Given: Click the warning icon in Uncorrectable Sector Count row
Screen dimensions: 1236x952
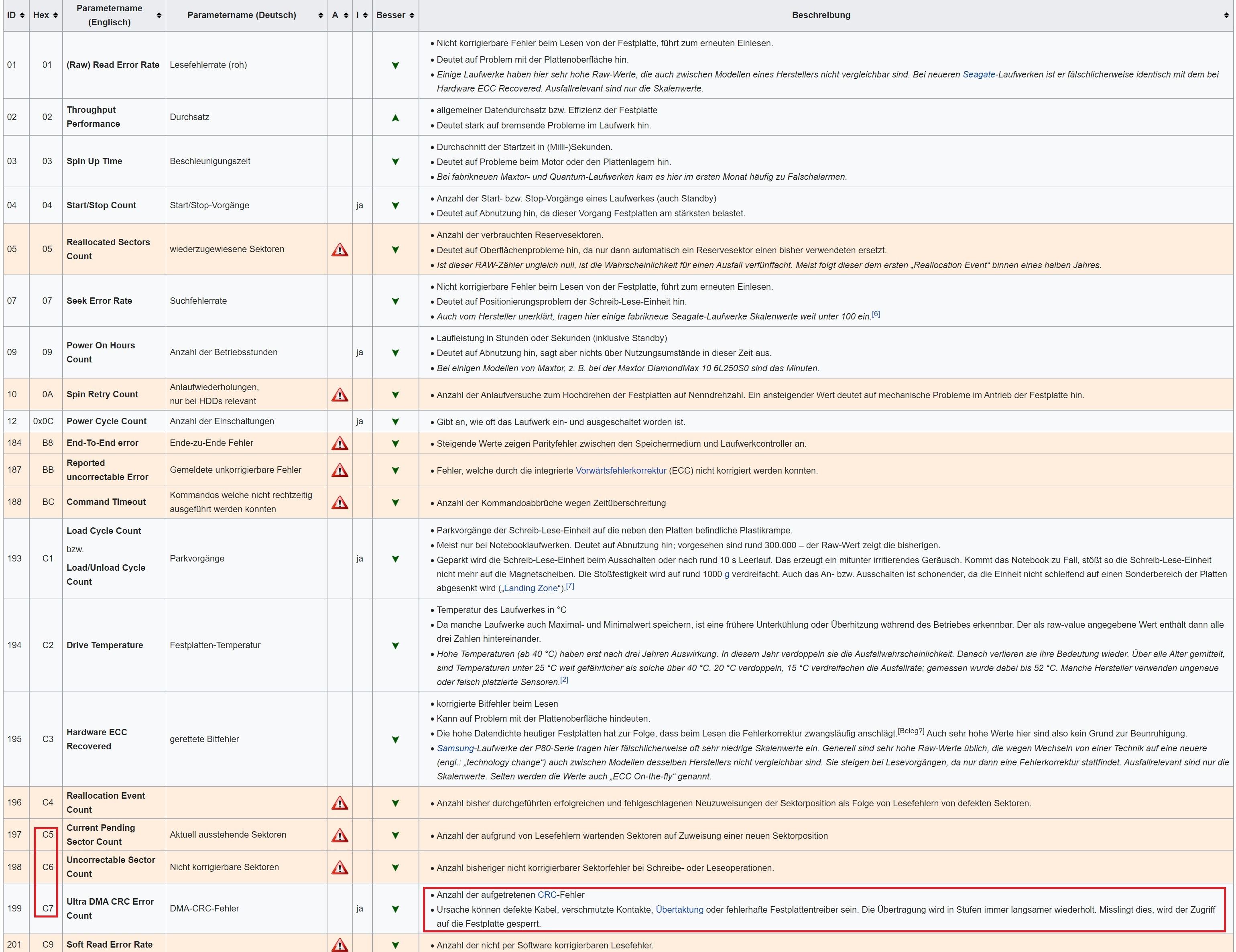Looking at the screenshot, I should [339, 867].
